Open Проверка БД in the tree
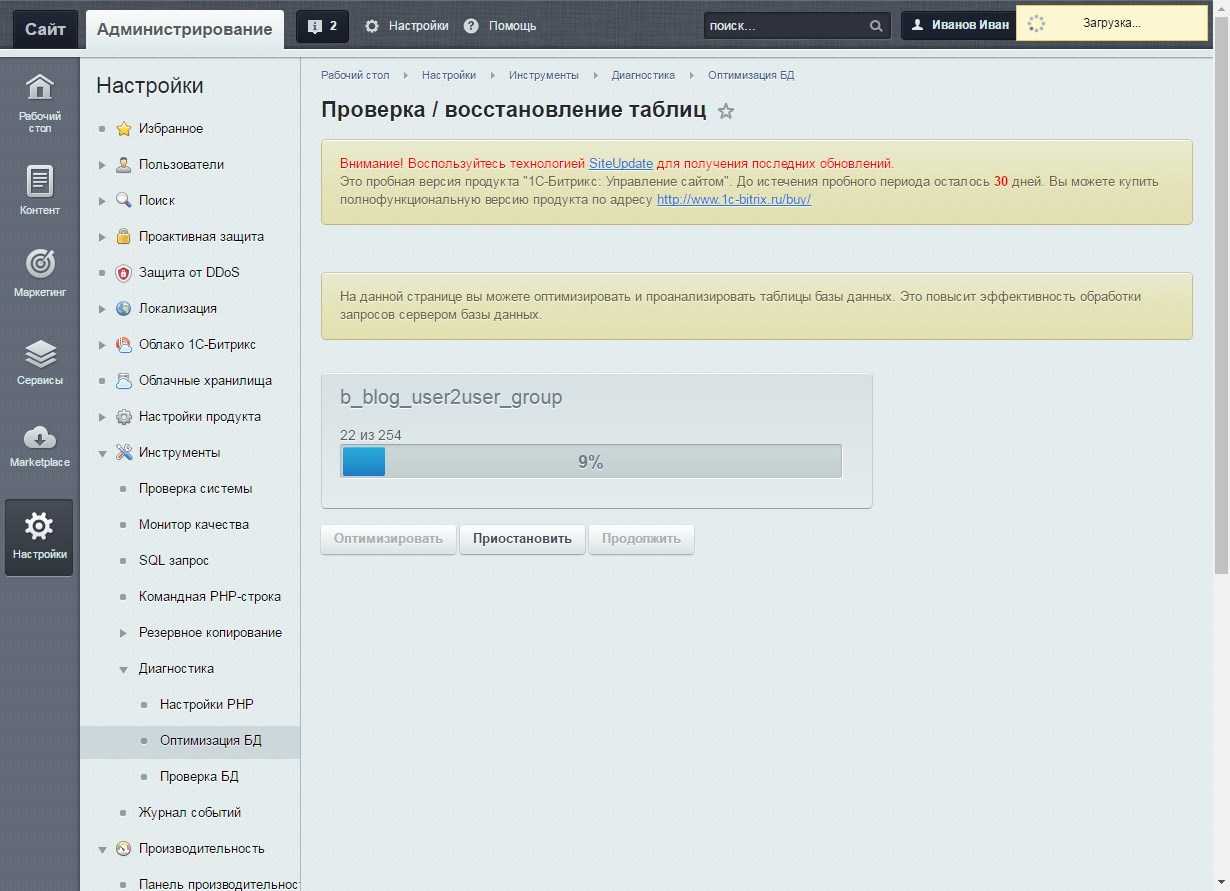The height and width of the screenshot is (891, 1230). (x=199, y=777)
